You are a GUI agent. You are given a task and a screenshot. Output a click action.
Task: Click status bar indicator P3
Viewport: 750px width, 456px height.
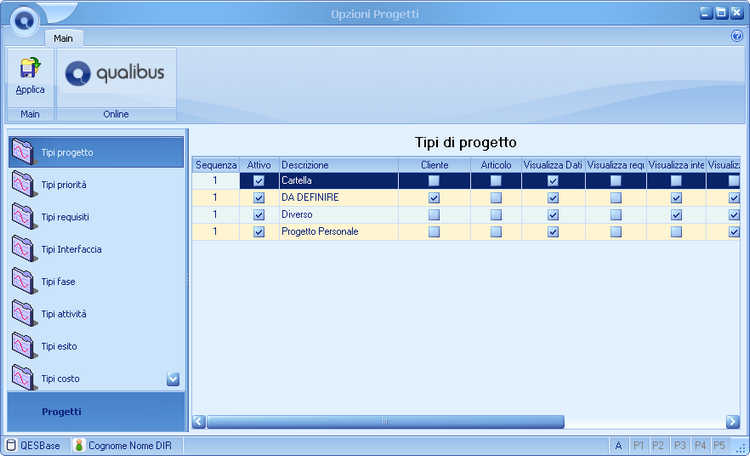click(679, 445)
